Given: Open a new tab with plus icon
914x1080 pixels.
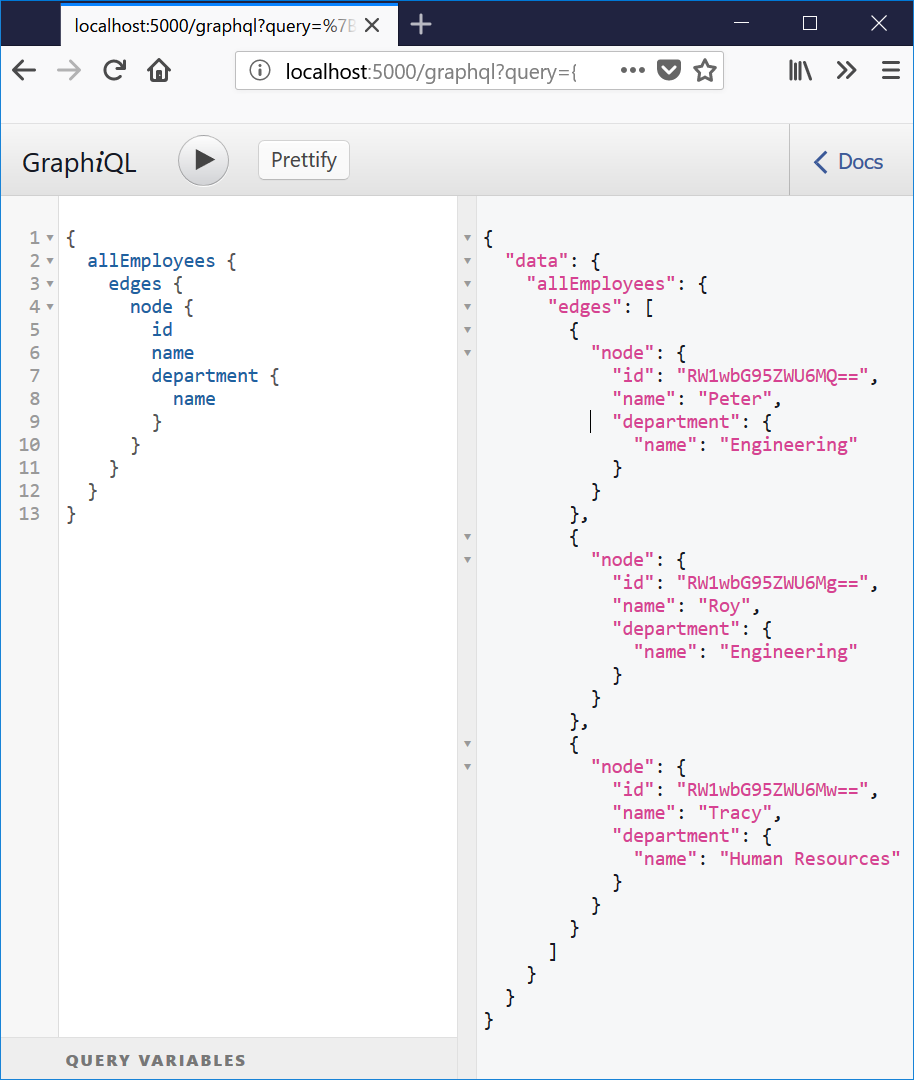Looking at the screenshot, I should (421, 25).
